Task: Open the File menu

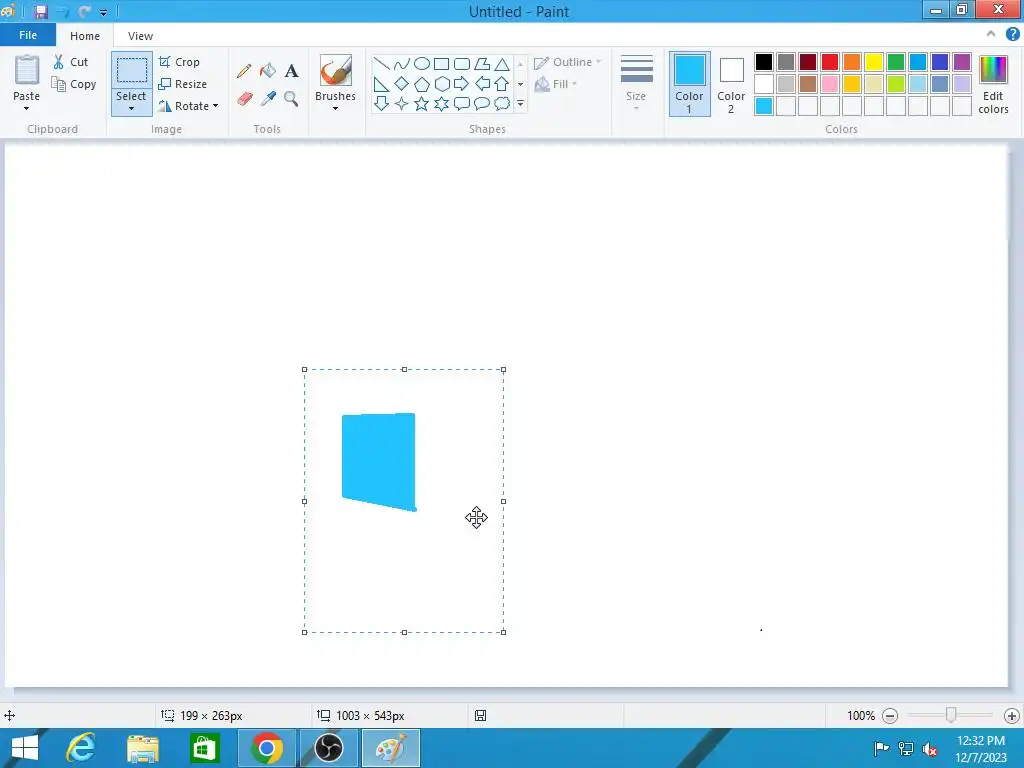Action: coord(28,35)
